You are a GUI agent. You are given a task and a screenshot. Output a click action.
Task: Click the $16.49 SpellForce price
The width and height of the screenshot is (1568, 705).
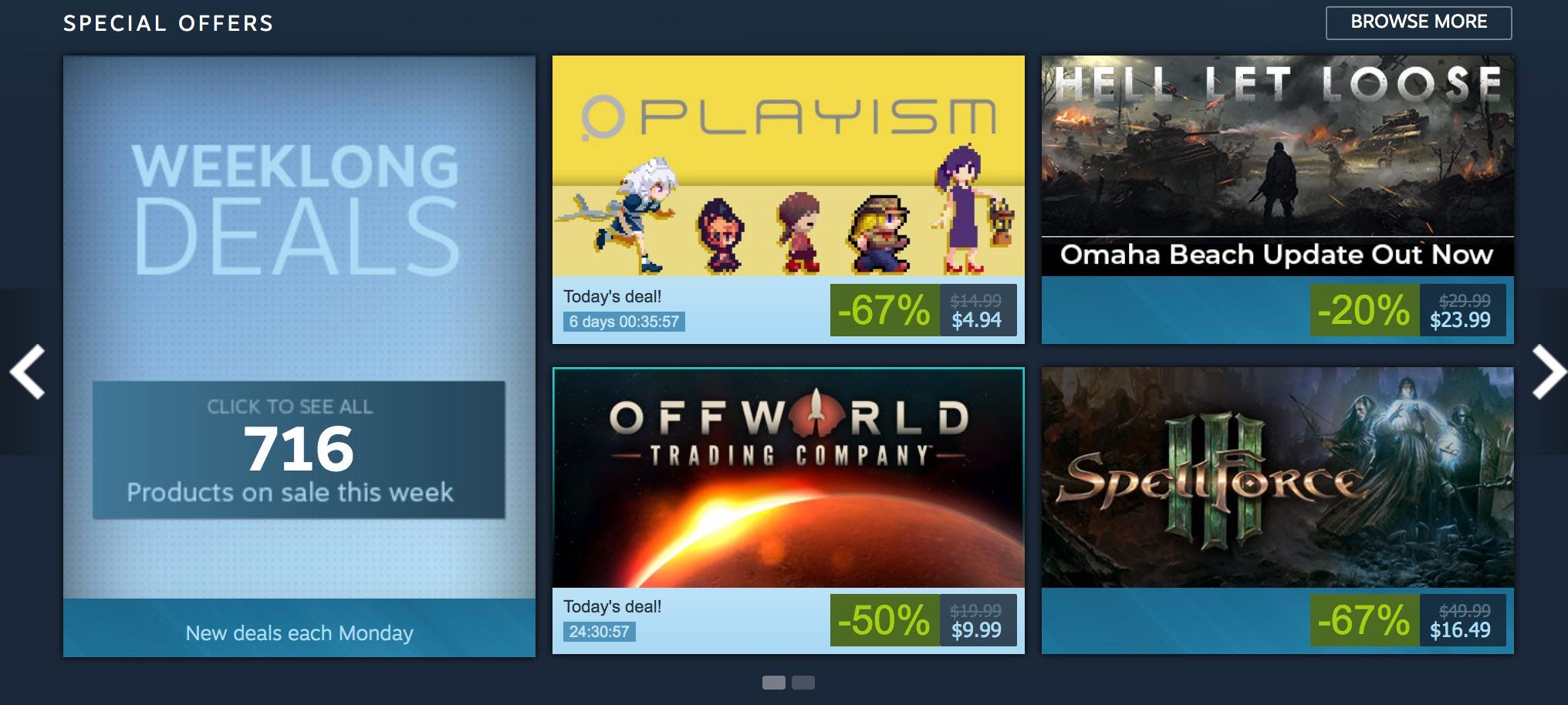tap(1460, 630)
